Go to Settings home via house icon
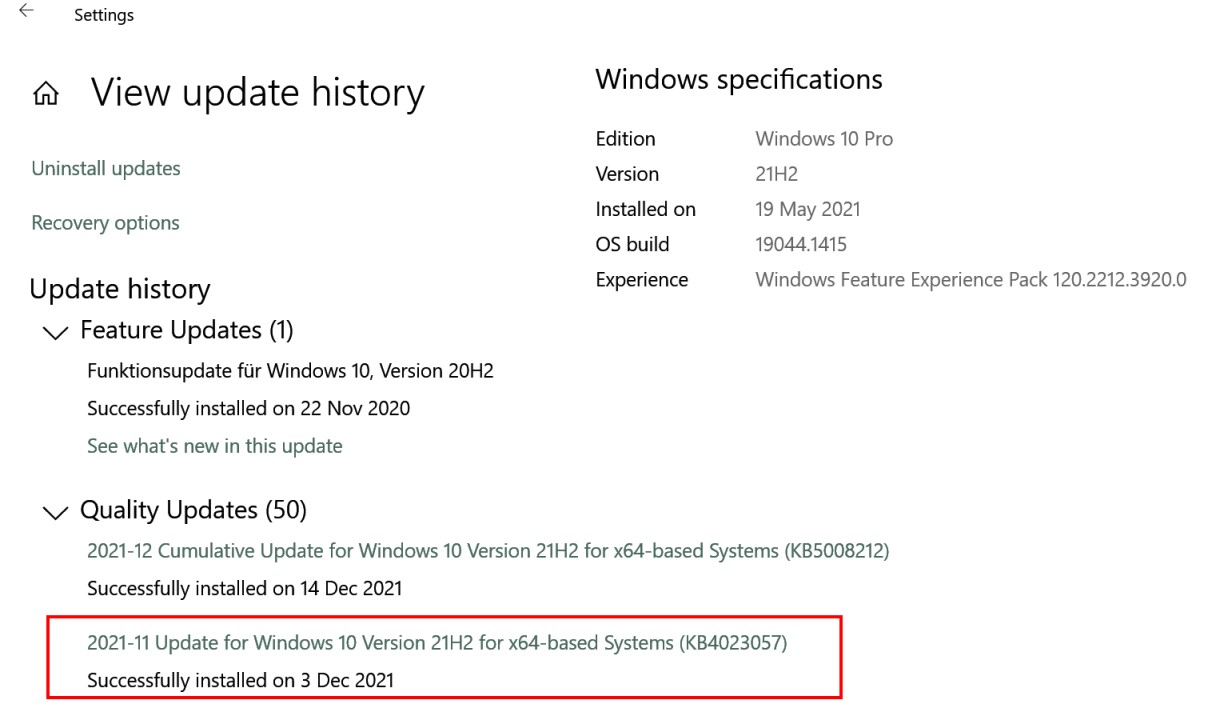The width and height of the screenshot is (1216, 716). click(47, 95)
